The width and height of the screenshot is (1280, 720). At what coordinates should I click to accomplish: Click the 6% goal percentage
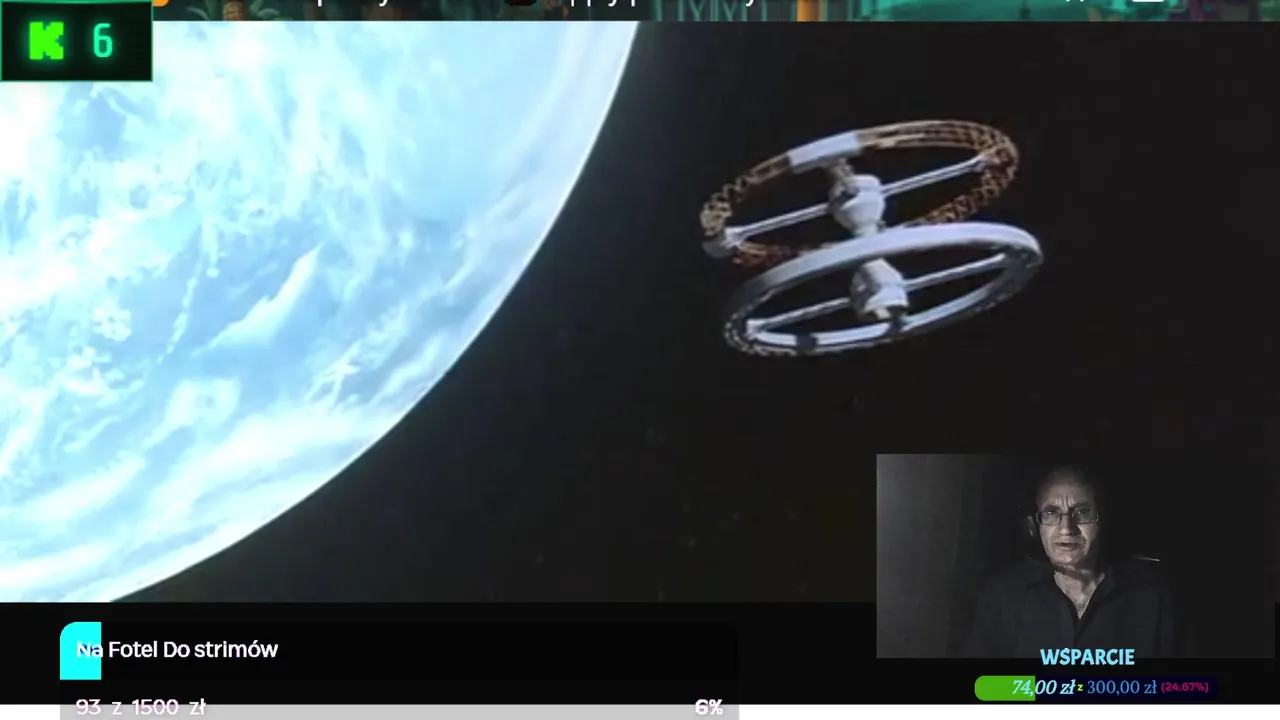point(708,707)
